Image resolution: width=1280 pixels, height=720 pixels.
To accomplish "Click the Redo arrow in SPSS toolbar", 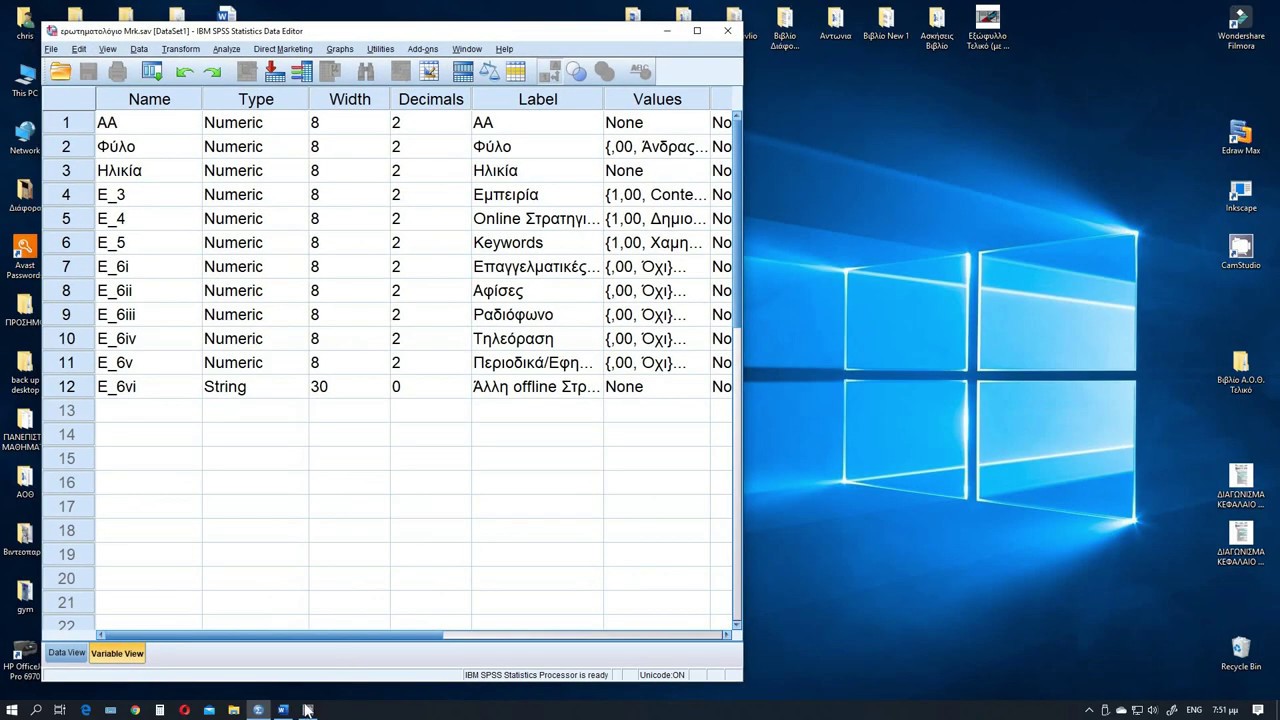I will point(212,71).
